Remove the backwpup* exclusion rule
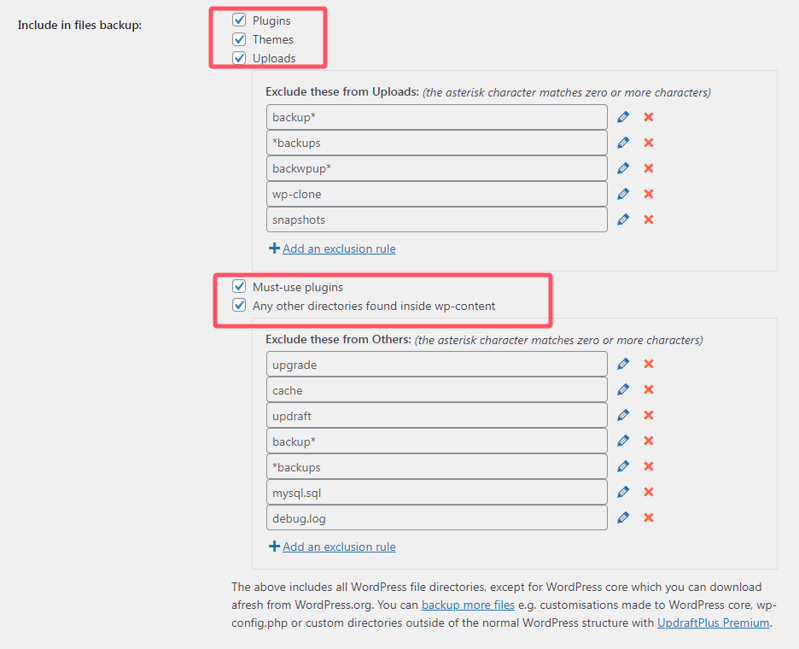Image resolution: width=799 pixels, height=649 pixels. point(648,168)
